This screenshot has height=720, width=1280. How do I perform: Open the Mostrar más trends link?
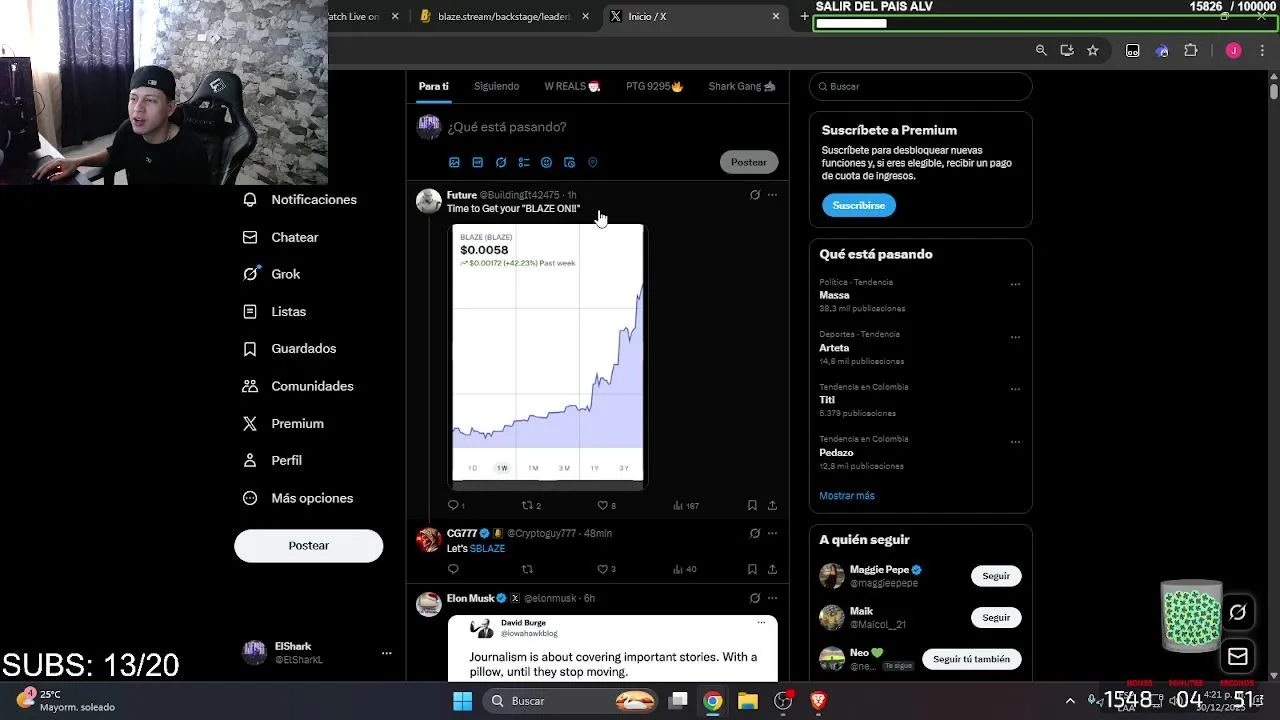point(847,495)
